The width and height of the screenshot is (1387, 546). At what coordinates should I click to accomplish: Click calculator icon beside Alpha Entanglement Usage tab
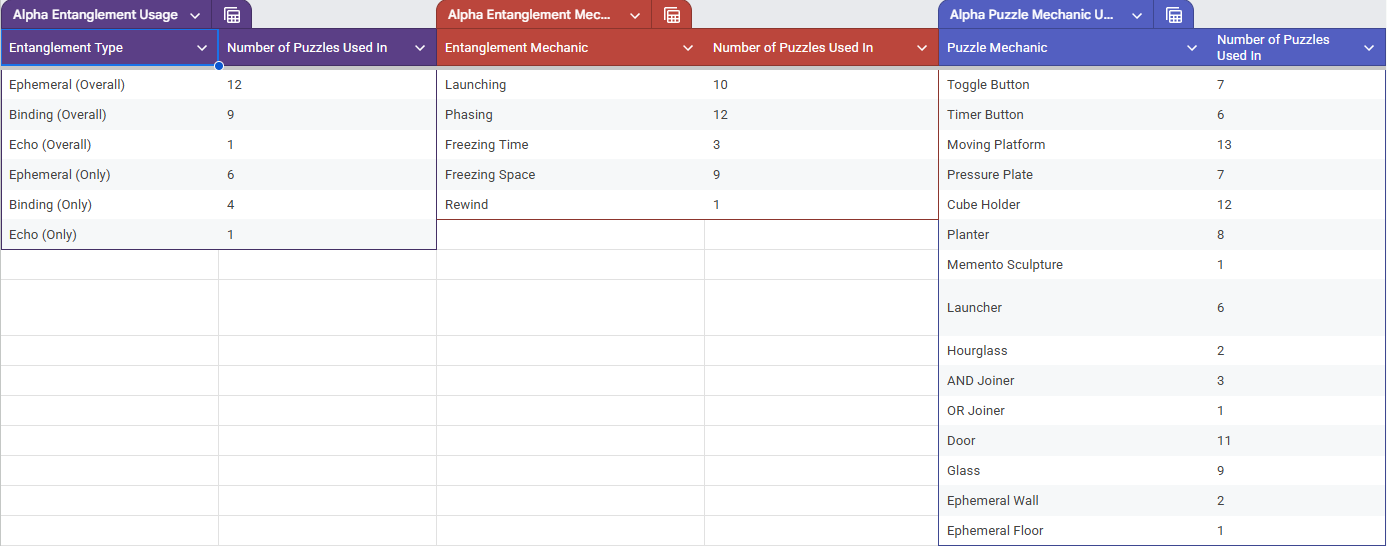click(232, 15)
